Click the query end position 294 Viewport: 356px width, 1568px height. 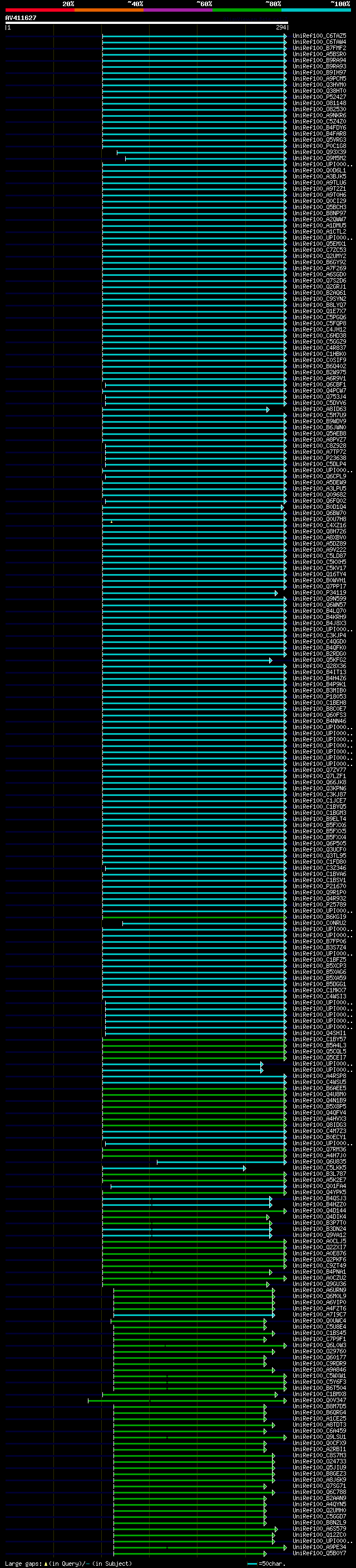[x=280, y=27]
